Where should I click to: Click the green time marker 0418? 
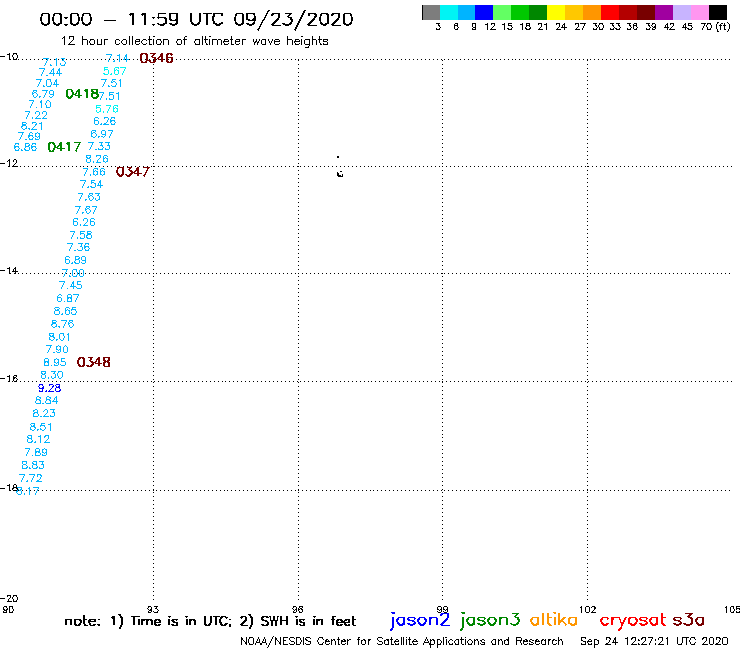82,94
